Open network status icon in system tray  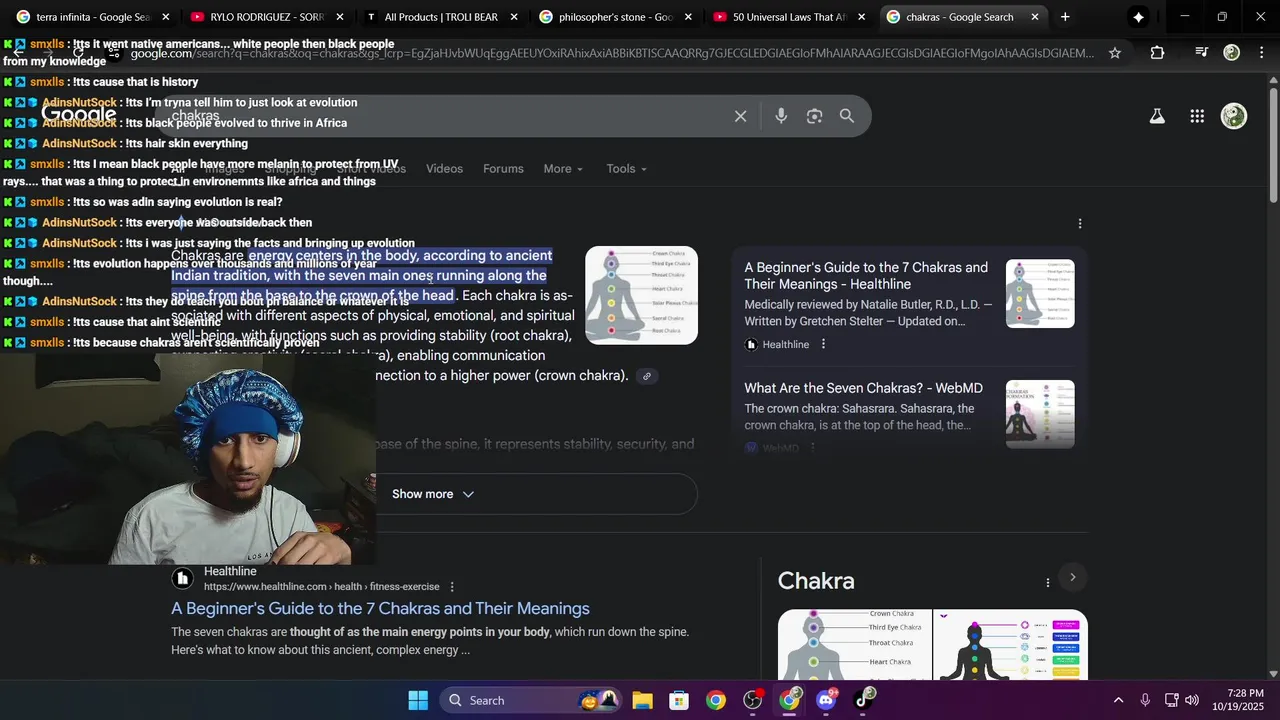(x=1170, y=700)
